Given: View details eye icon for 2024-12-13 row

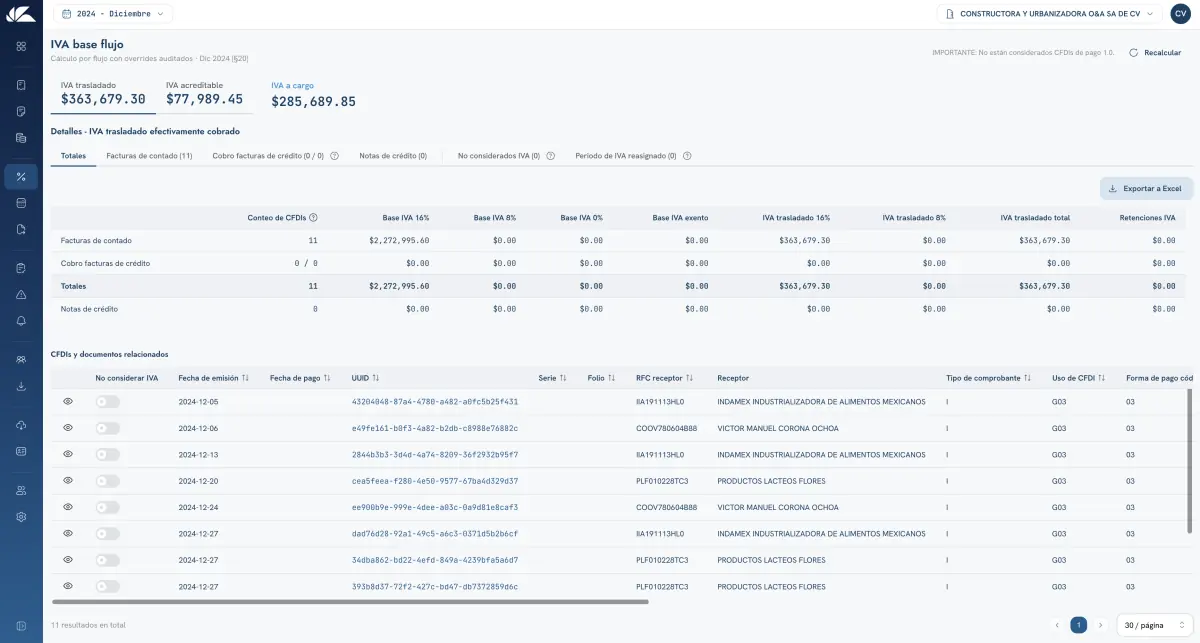Looking at the screenshot, I should [68, 454].
